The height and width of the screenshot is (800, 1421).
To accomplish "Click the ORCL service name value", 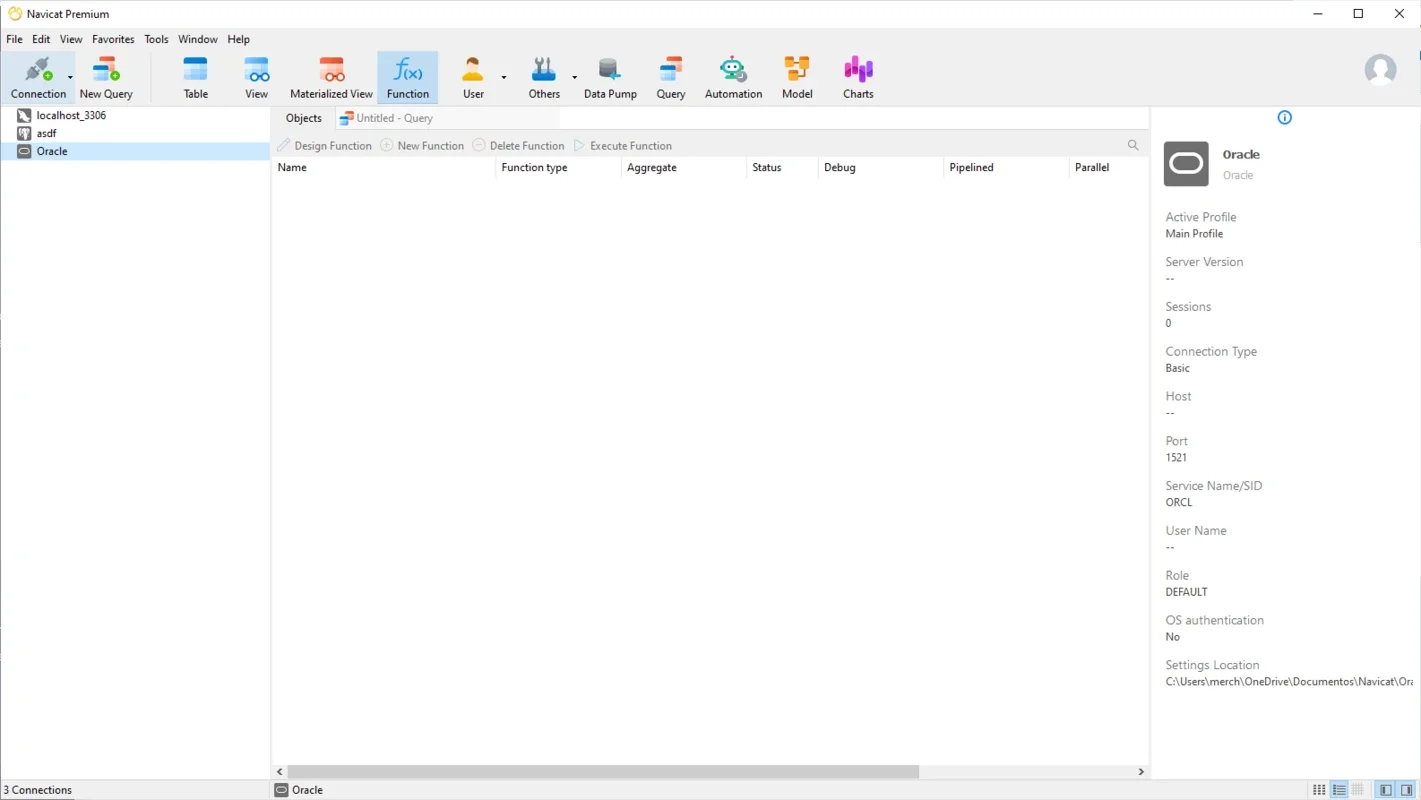I will coord(1179,502).
